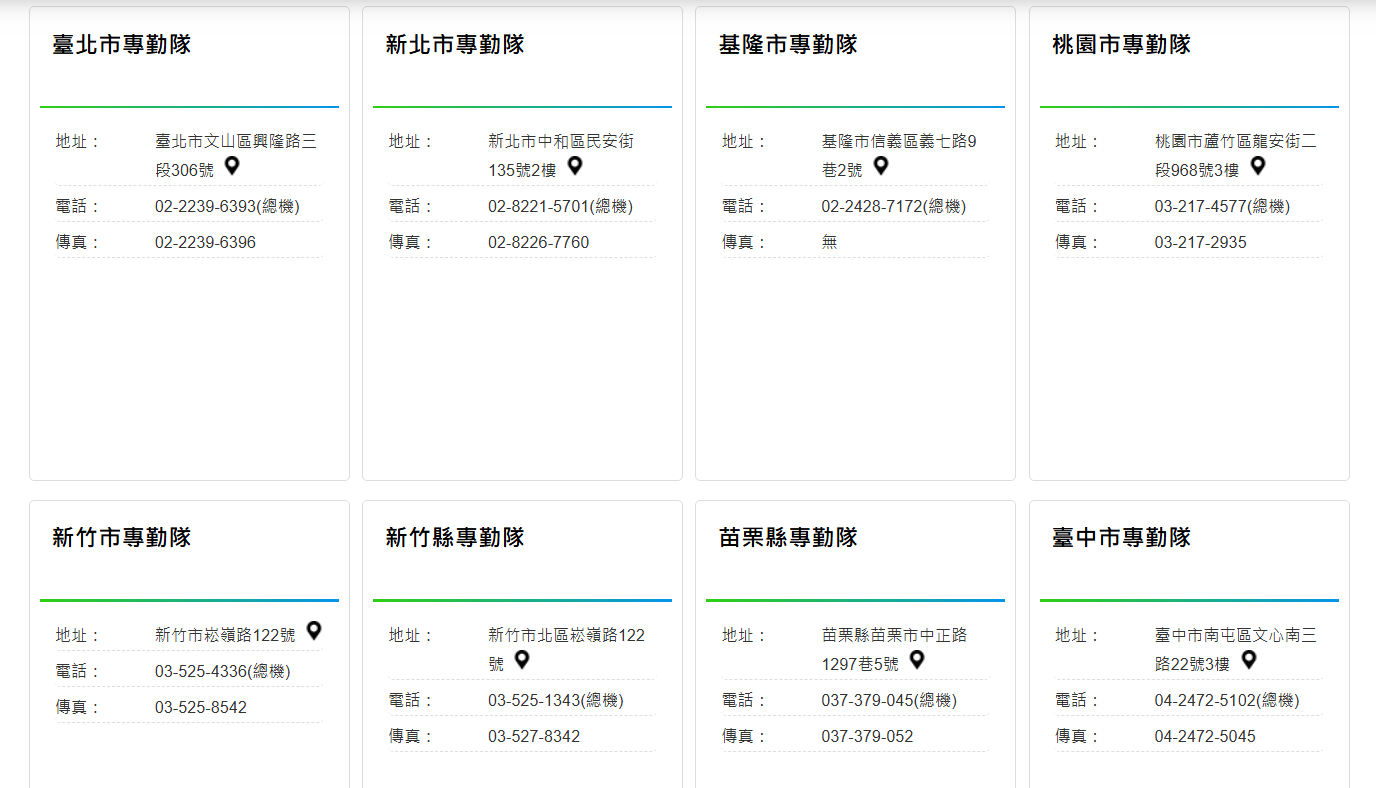Click the 苗栗縣專勤隊 heading
The image size is (1376, 788).
pyautogui.click(x=788, y=538)
